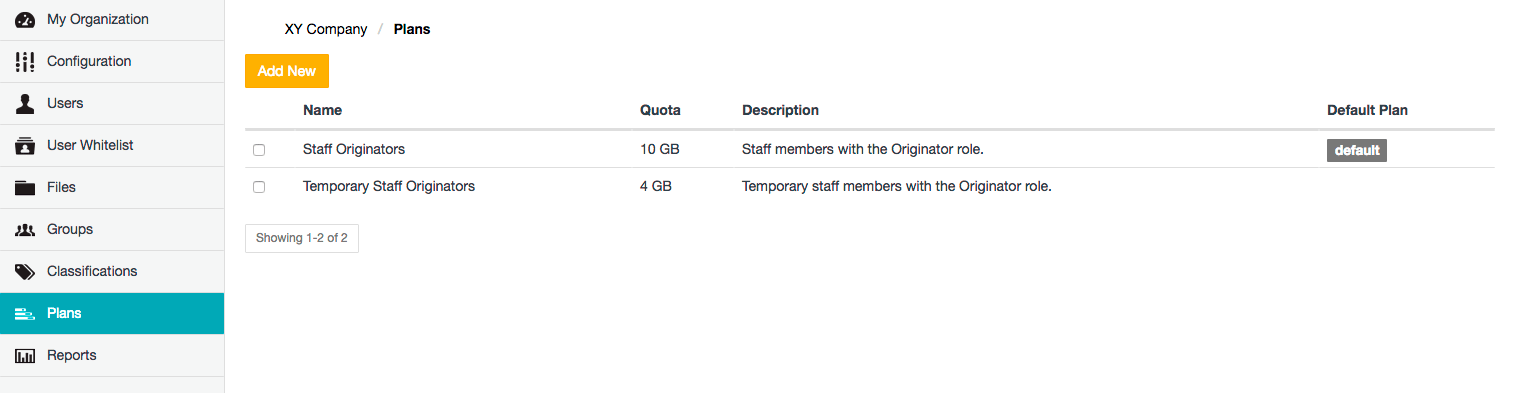Click the Plans icon in sidebar

pyautogui.click(x=25, y=314)
